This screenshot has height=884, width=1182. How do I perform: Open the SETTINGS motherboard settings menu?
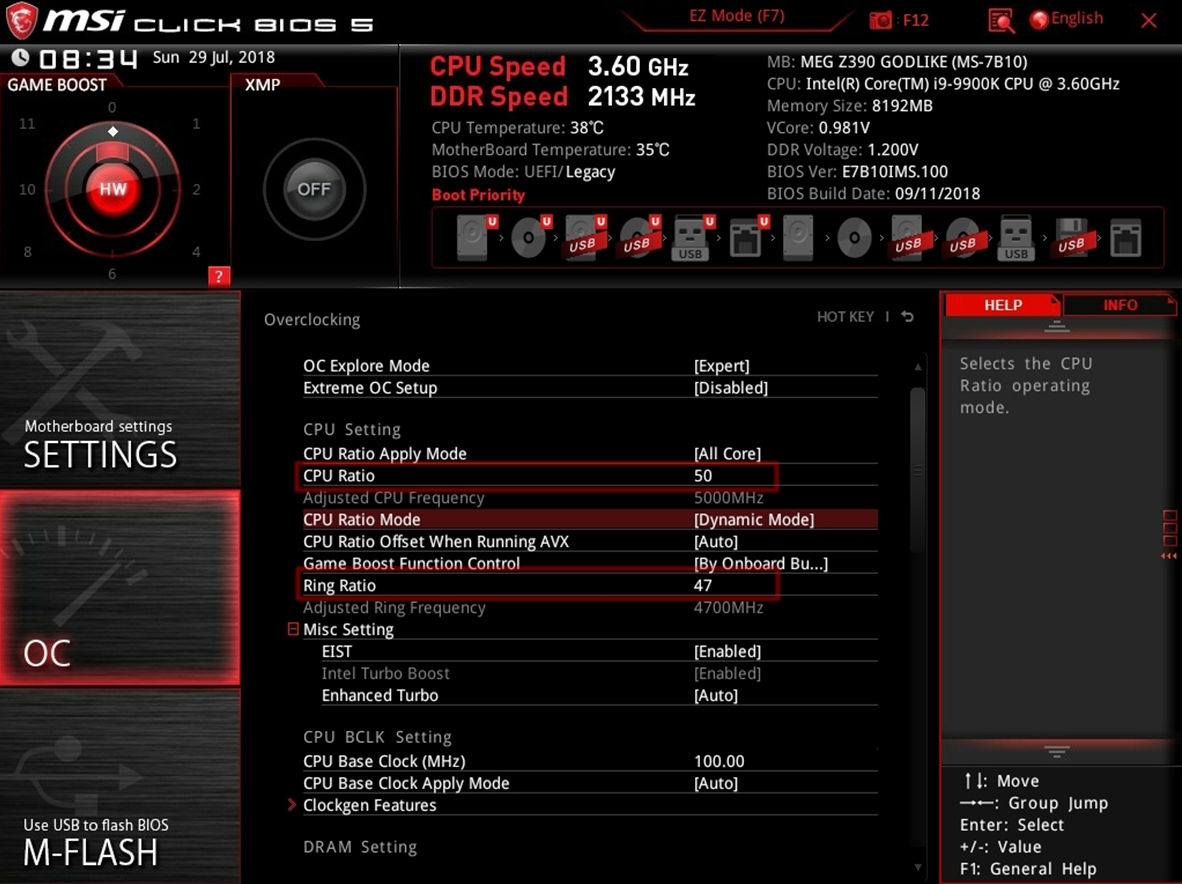(x=121, y=390)
